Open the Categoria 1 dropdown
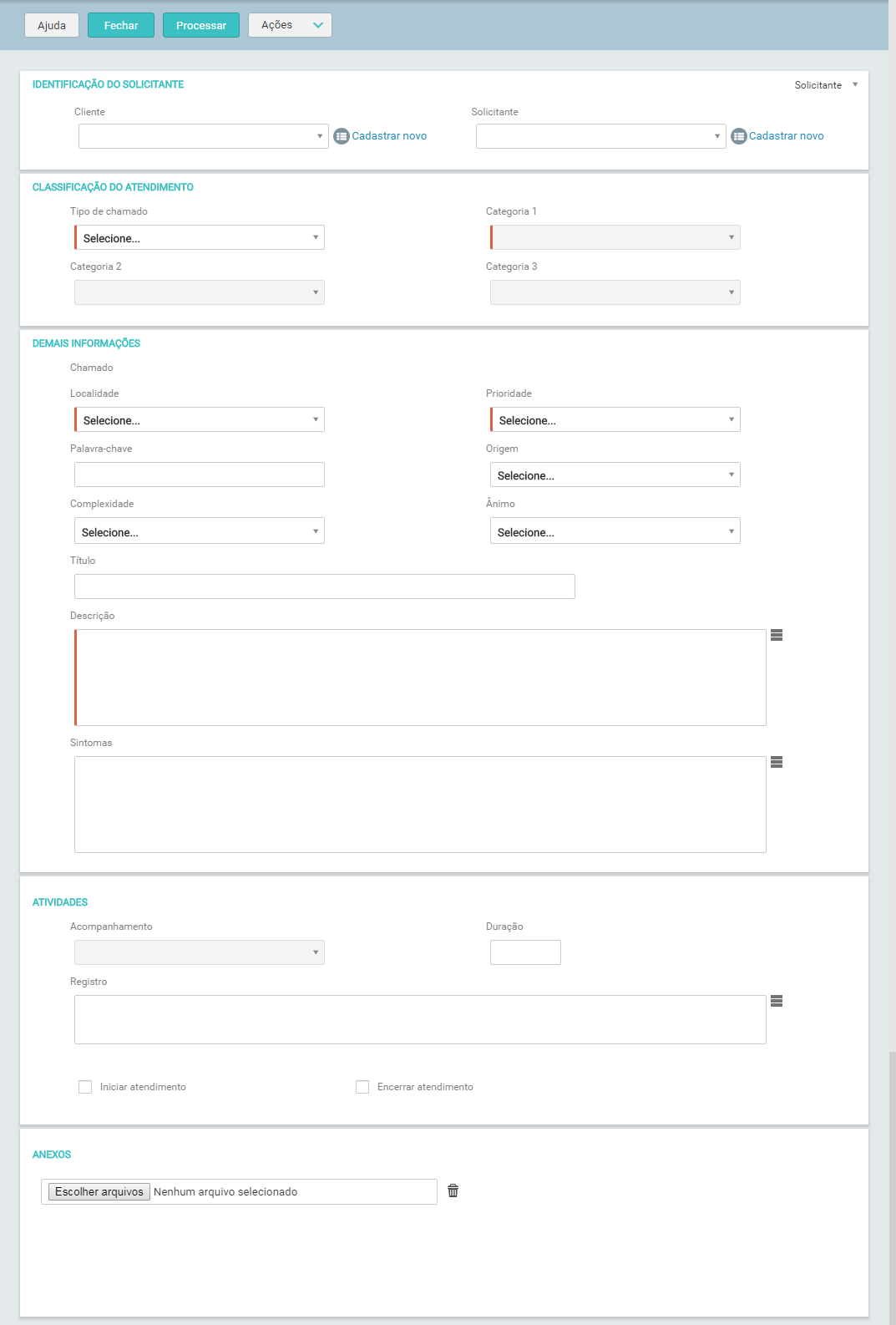Screen dimensions: 896x1325 click(x=615, y=237)
